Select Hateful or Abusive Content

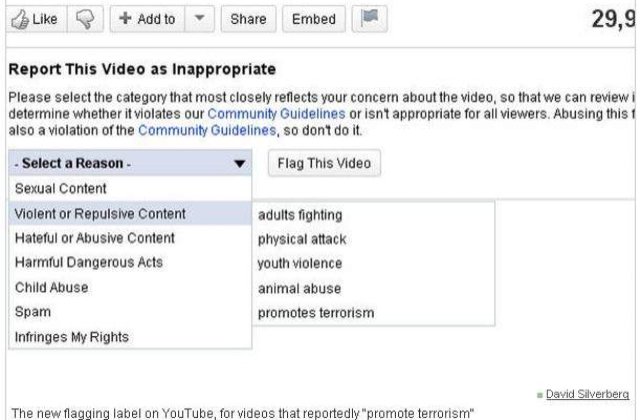click(130, 238)
